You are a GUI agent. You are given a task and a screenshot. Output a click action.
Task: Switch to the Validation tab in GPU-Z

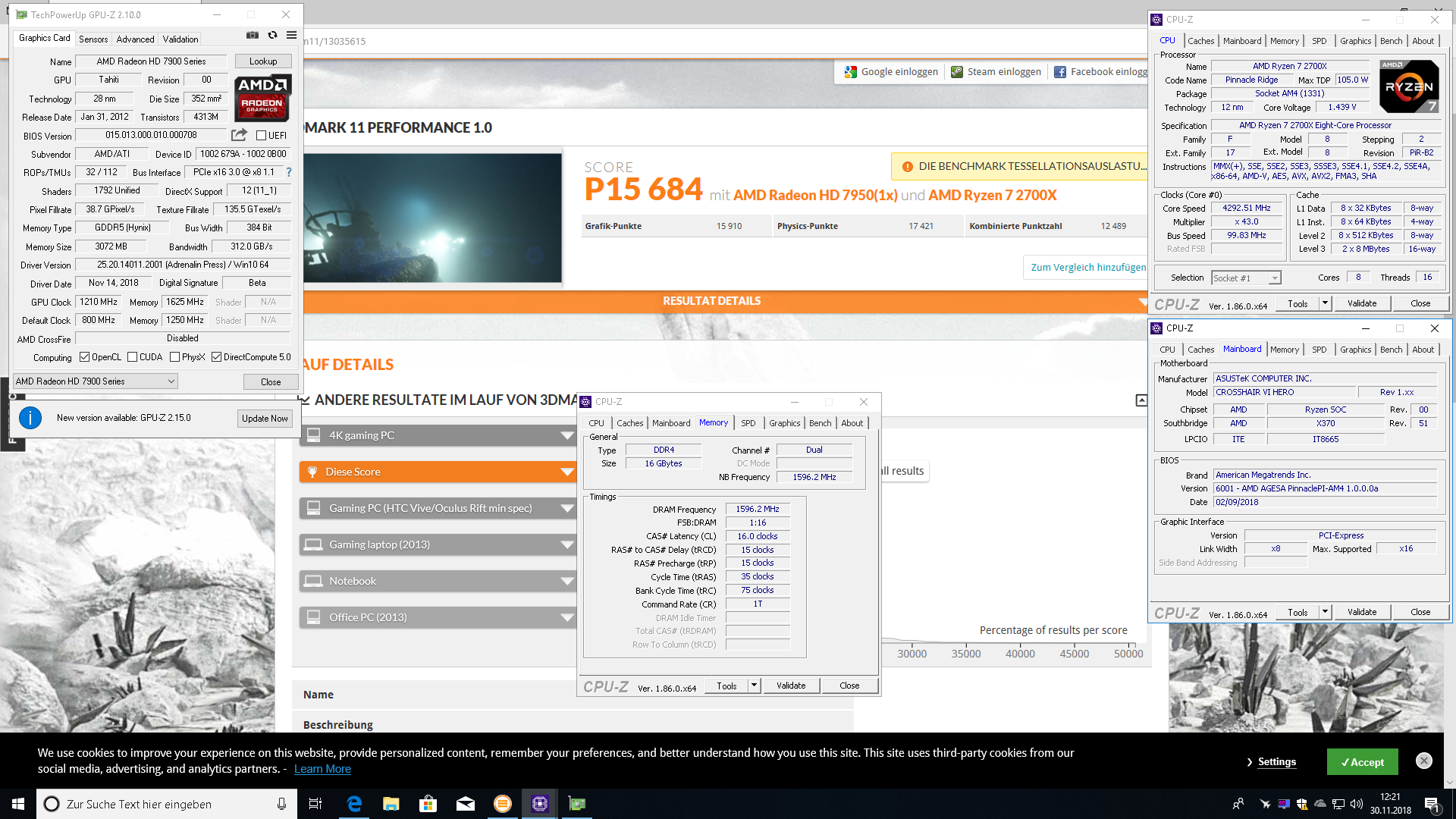(180, 39)
